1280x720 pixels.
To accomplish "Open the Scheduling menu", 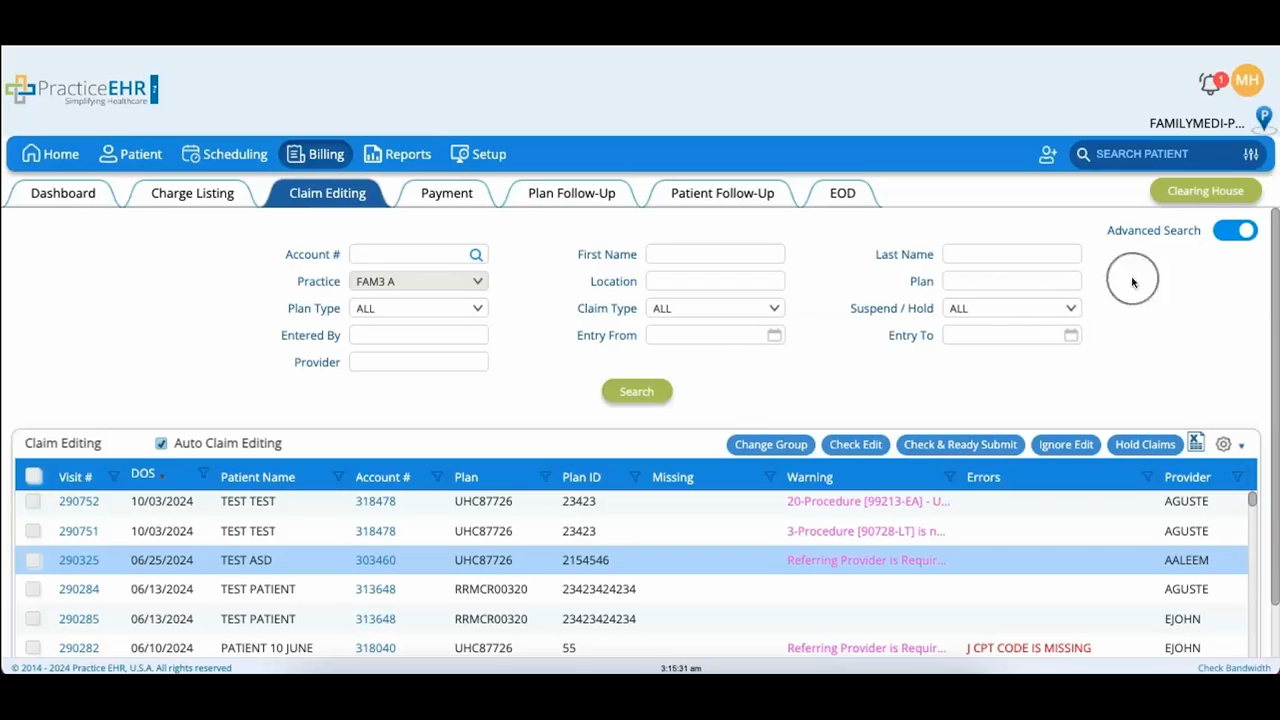I will click(224, 154).
